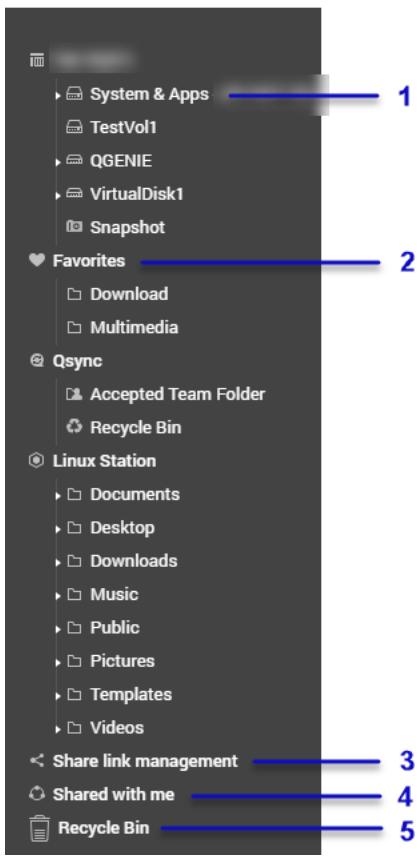The height and width of the screenshot is (856, 420).
Task: Click the Qsync sync icon
Action: click(37, 361)
